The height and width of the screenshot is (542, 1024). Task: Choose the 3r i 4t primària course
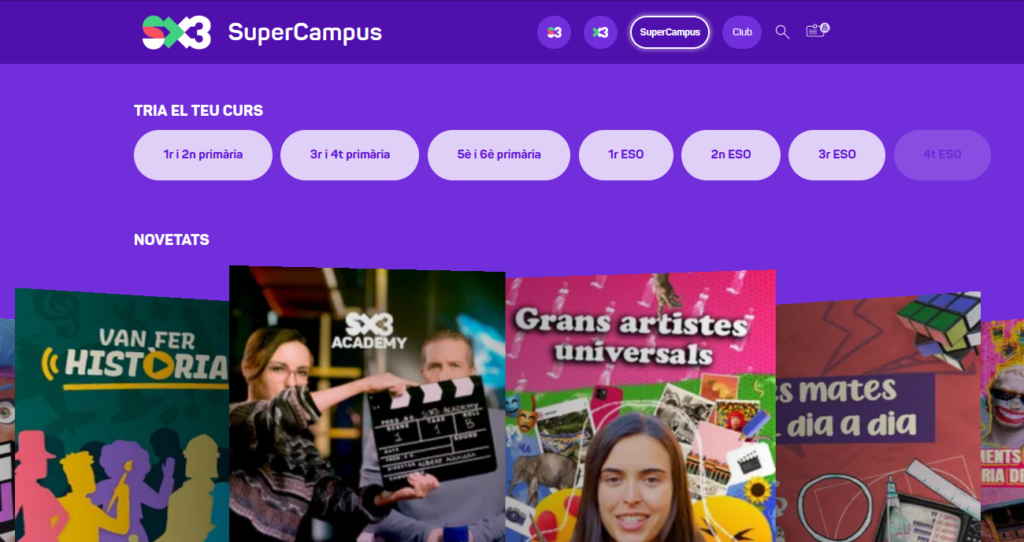coord(349,155)
